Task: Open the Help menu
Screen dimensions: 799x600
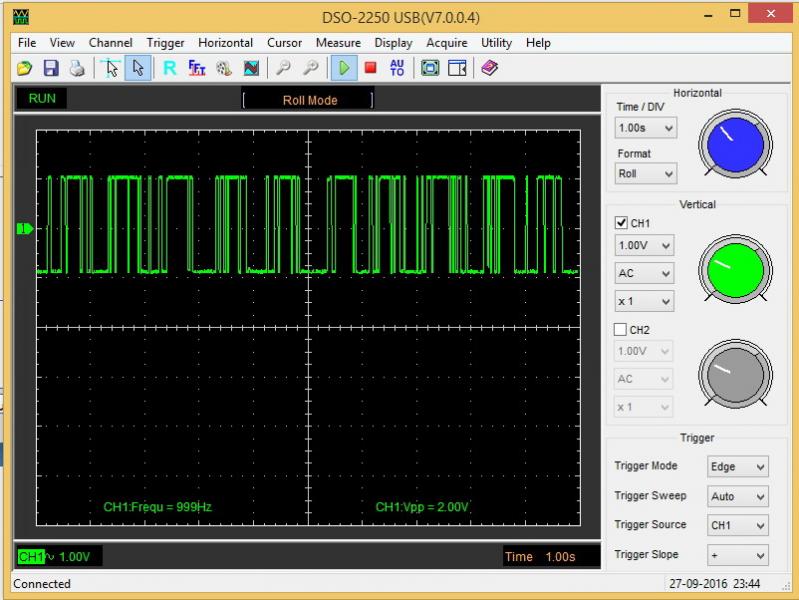Action: click(538, 43)
